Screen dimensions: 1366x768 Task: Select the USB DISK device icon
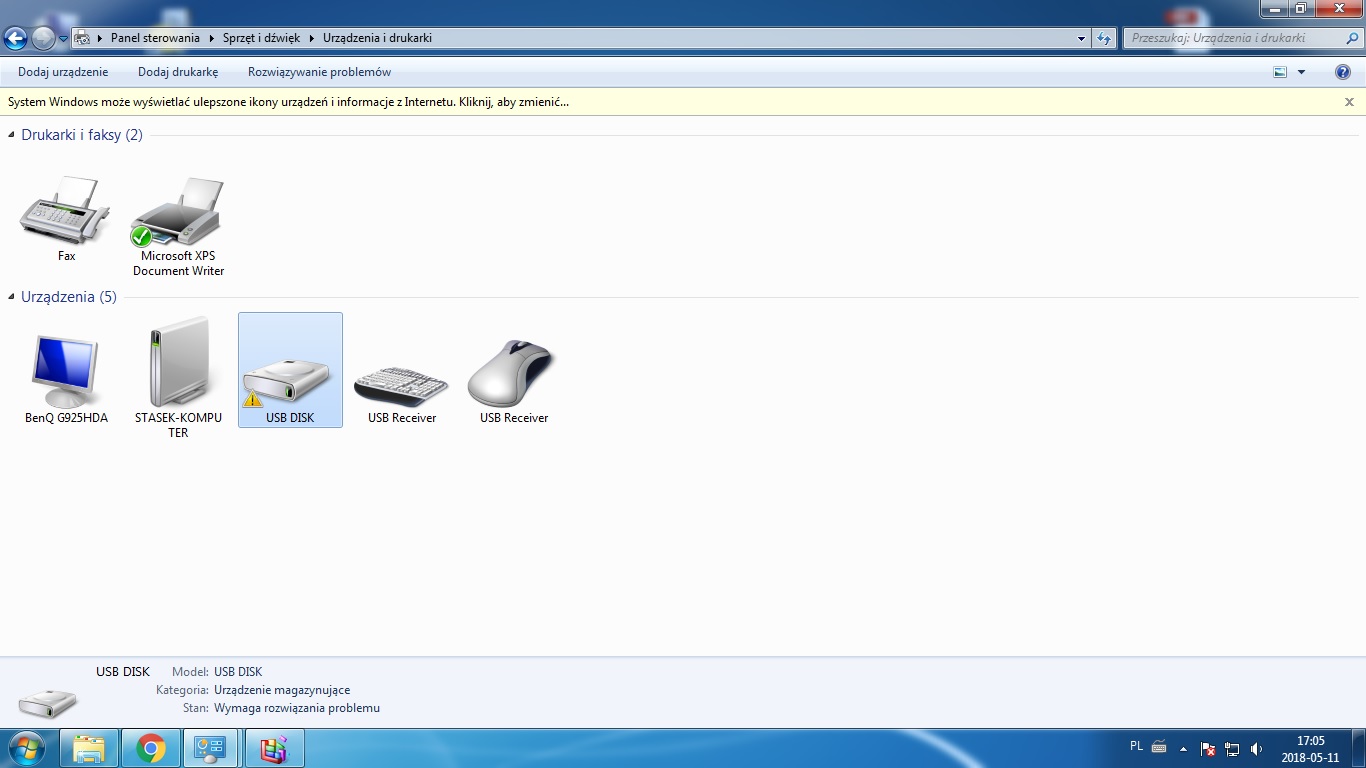click(x=289, y=372)
